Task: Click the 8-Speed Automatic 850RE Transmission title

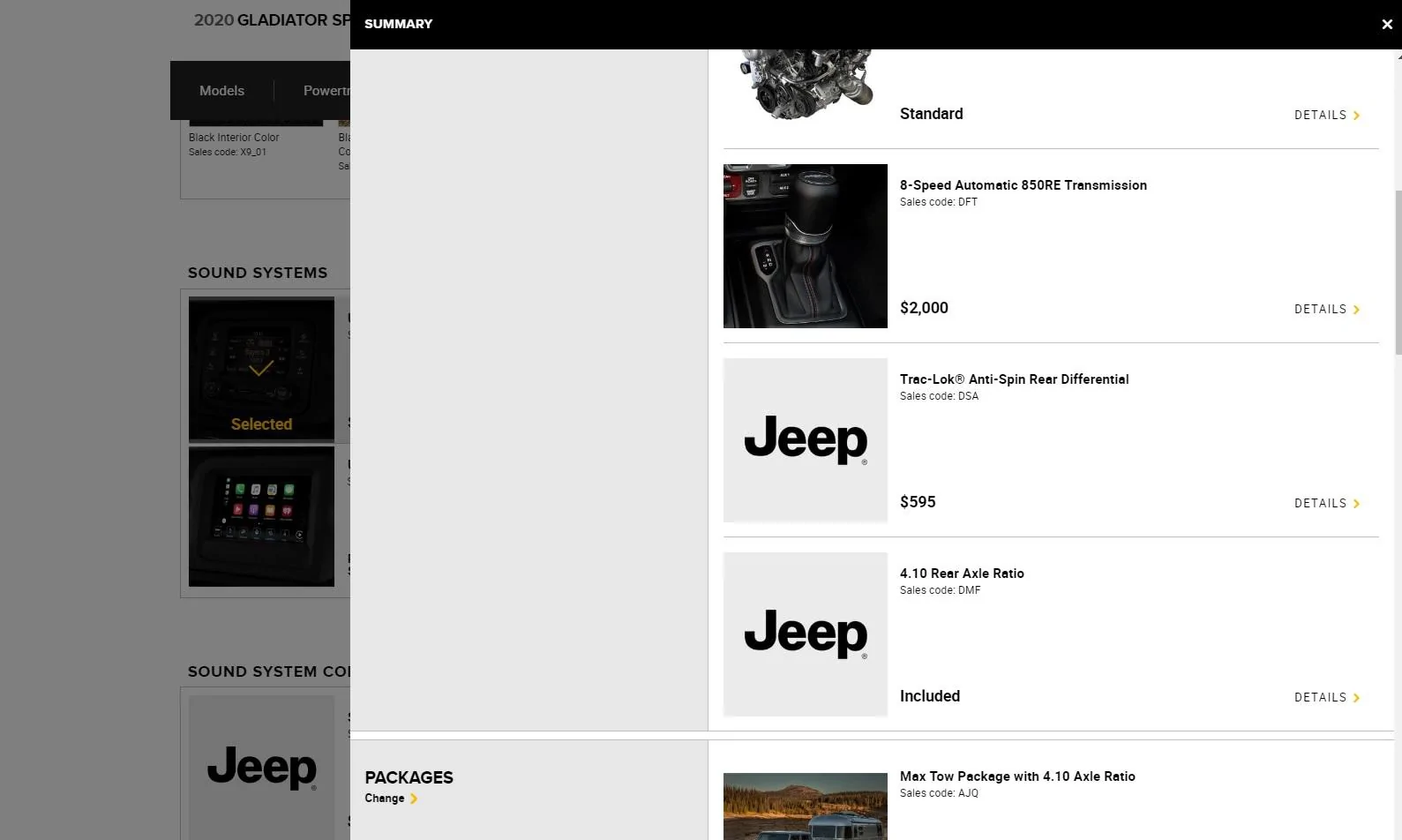Action: 1023,185
